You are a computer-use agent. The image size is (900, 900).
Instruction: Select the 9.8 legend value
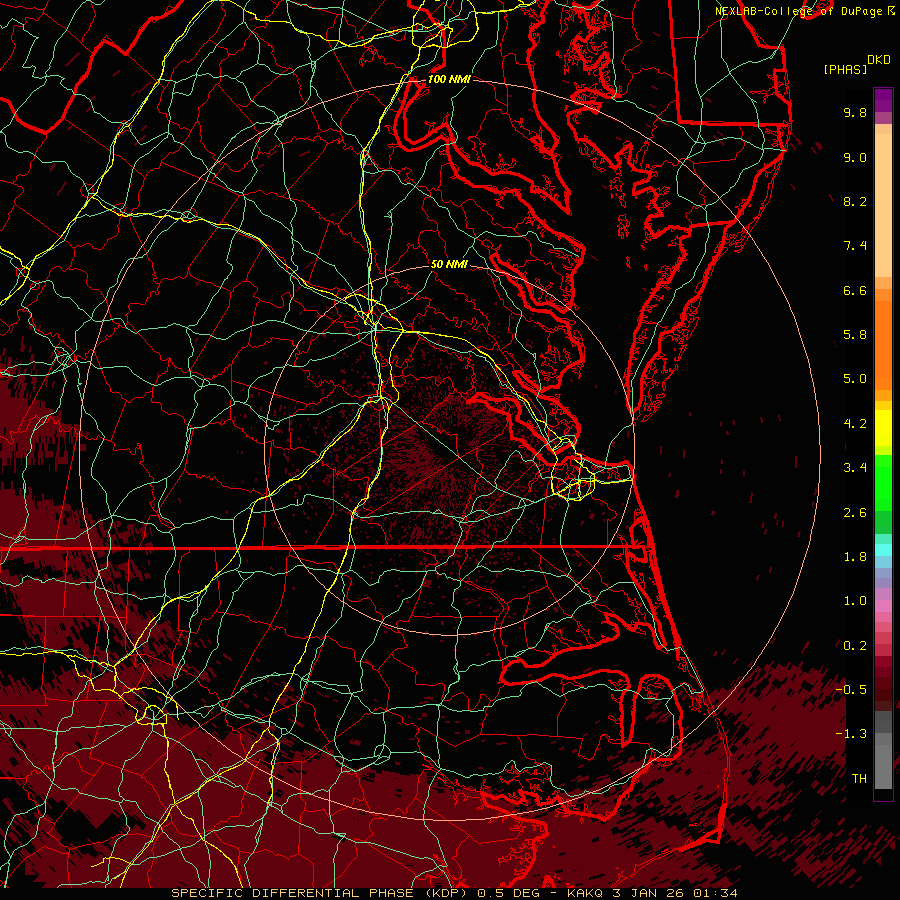tap(855, 112)
